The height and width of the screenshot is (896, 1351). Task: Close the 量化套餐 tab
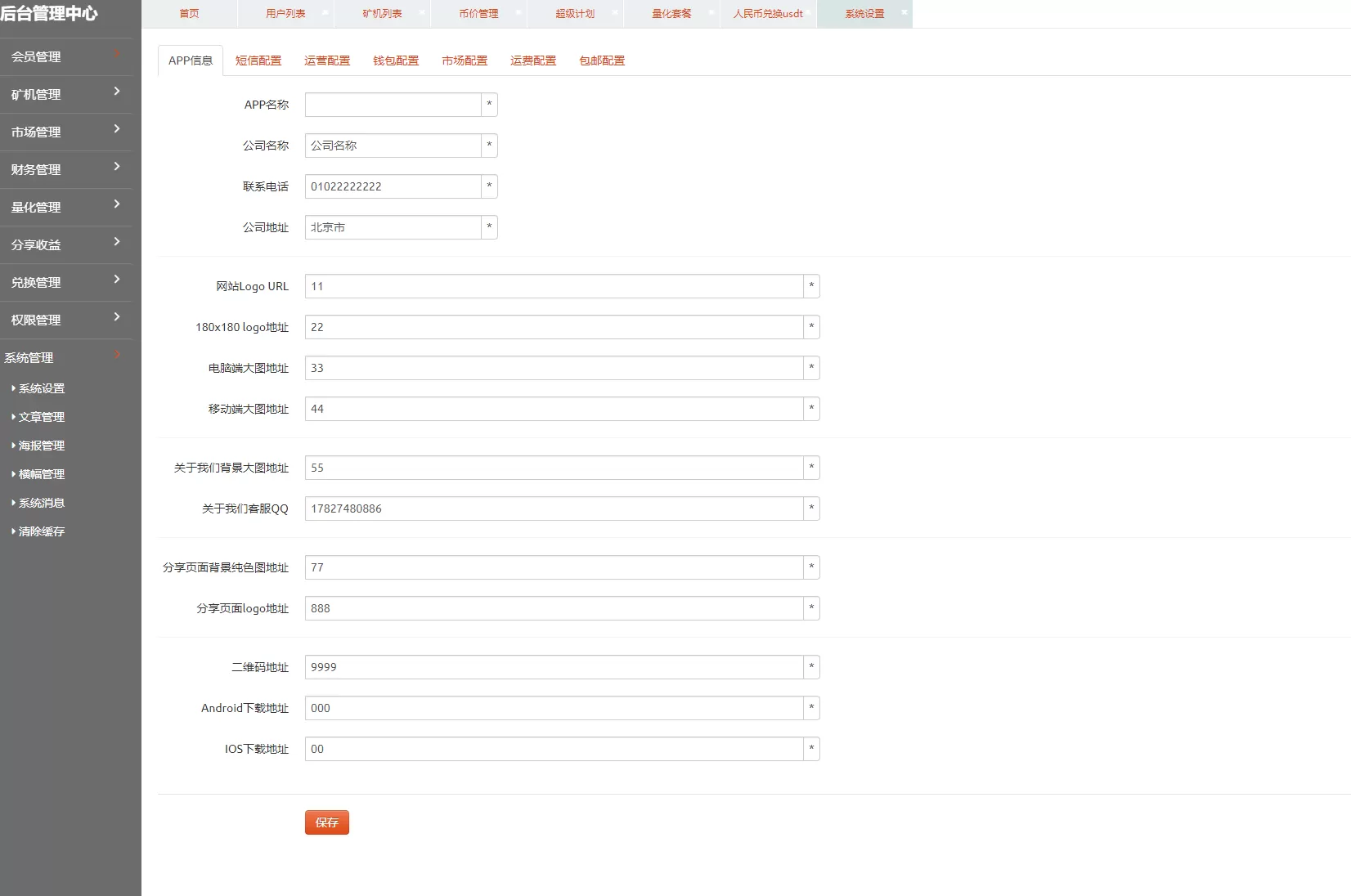(x=711, y=12)
